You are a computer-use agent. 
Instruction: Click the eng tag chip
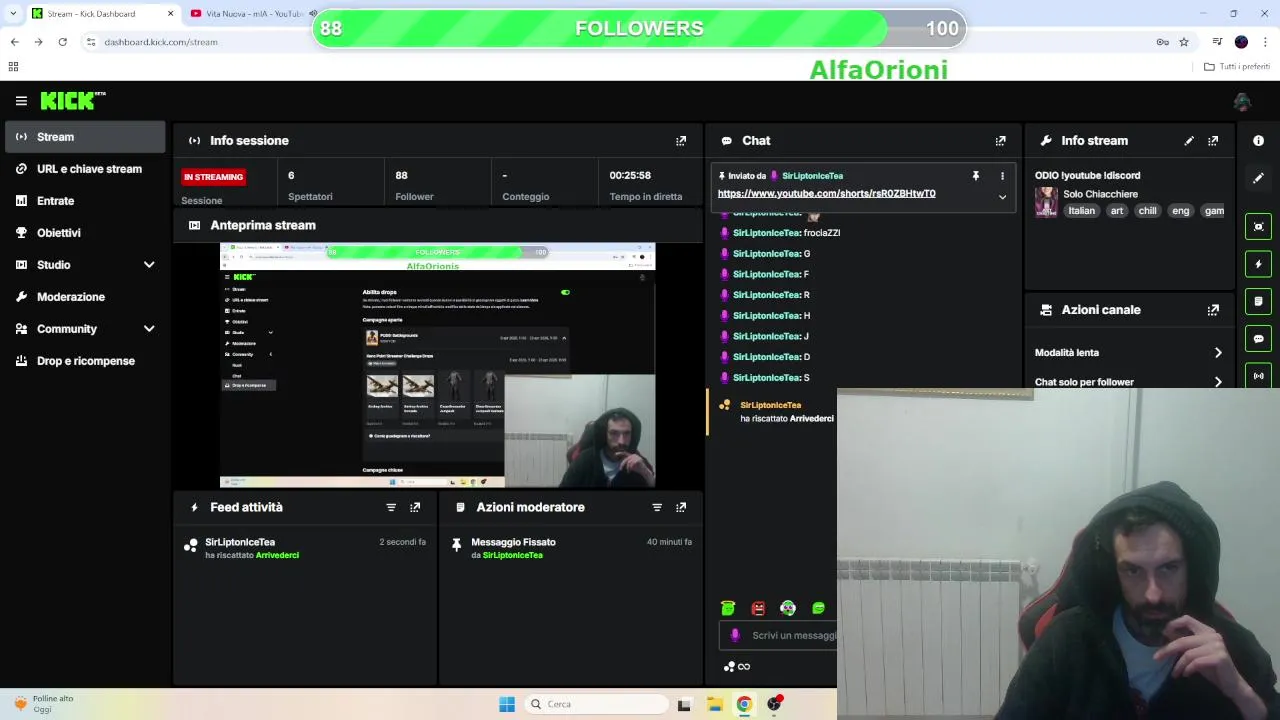(1181, 211)
